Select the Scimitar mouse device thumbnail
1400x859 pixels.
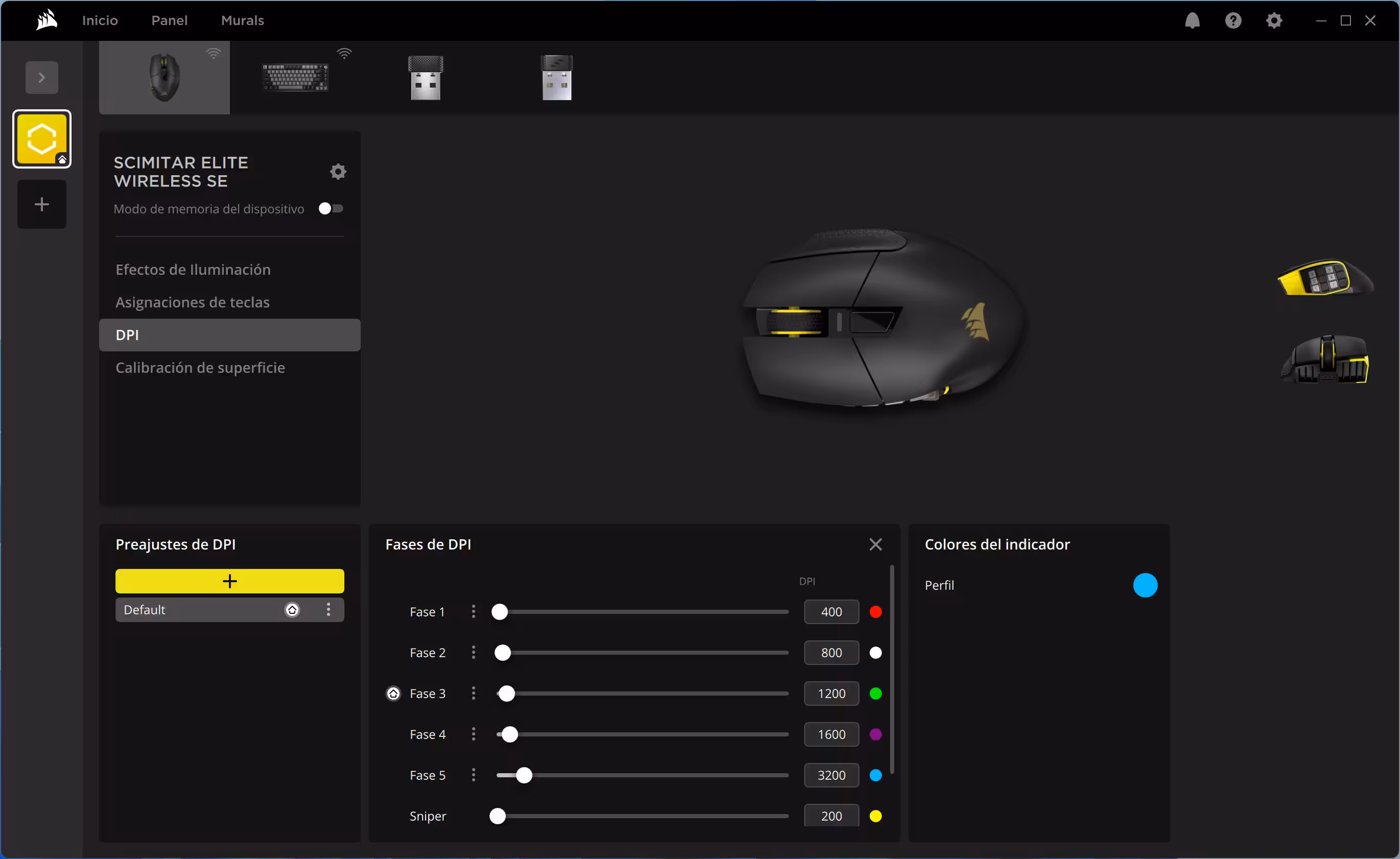click(x=165, y=77)
